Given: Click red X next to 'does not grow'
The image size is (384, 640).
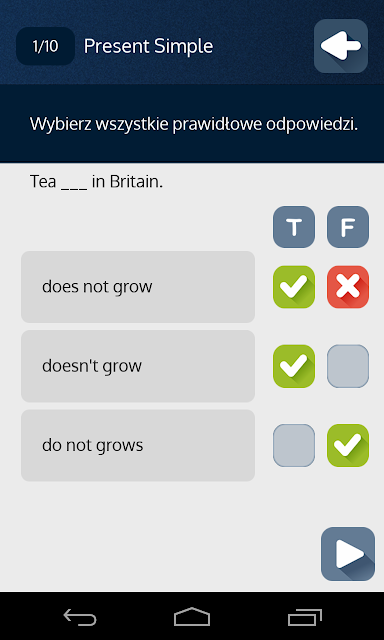Looking at the screenshot, I should point(348,287).
